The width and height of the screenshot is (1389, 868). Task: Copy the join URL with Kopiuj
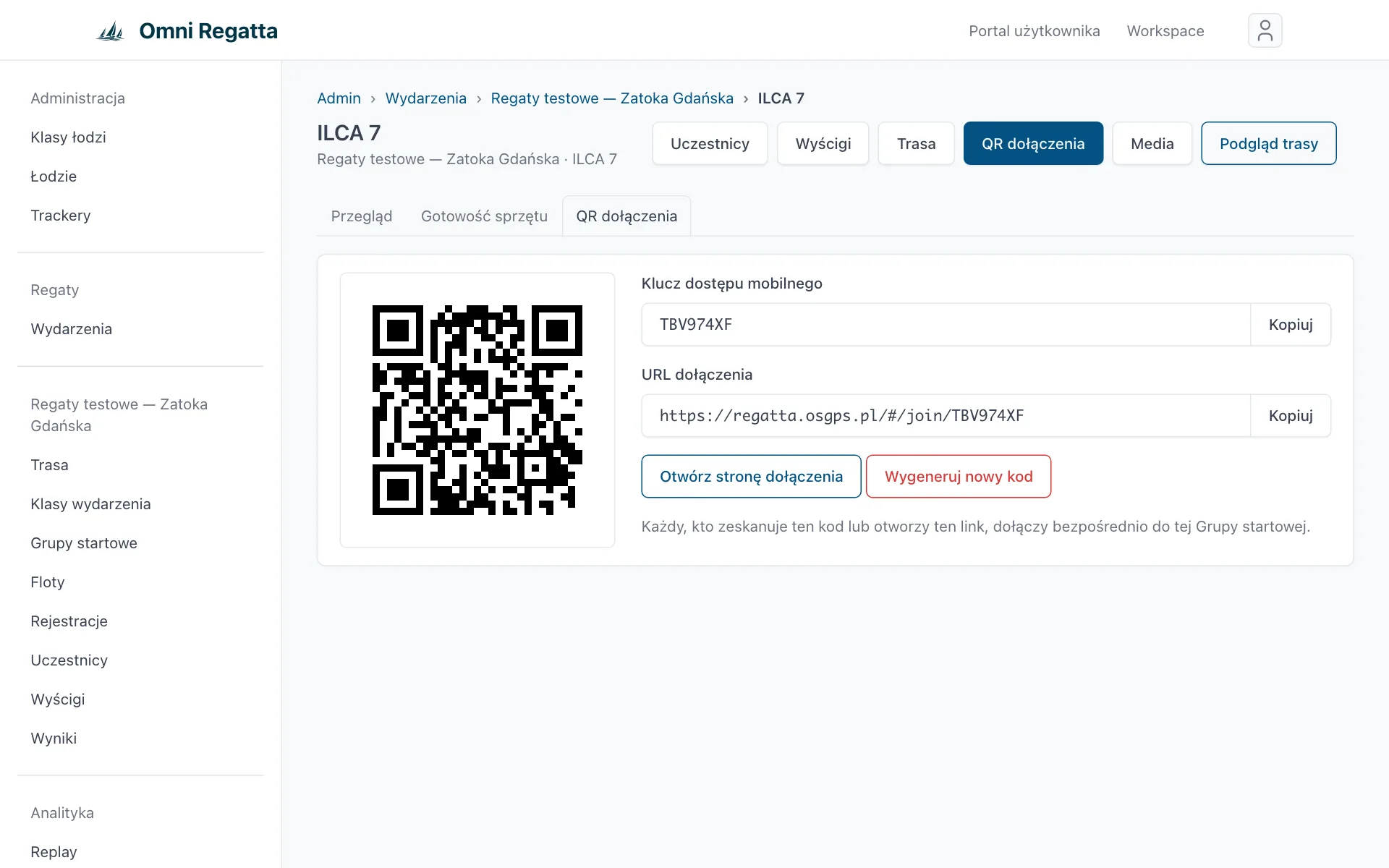pos(1290,415)
